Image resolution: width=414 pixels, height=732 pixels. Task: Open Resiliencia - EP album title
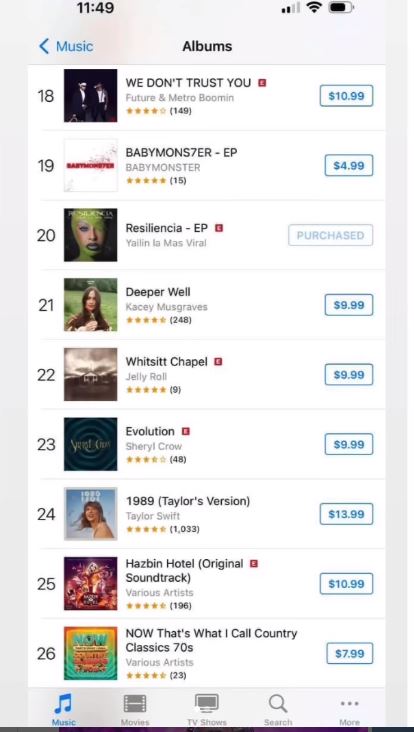coord(167,228)
